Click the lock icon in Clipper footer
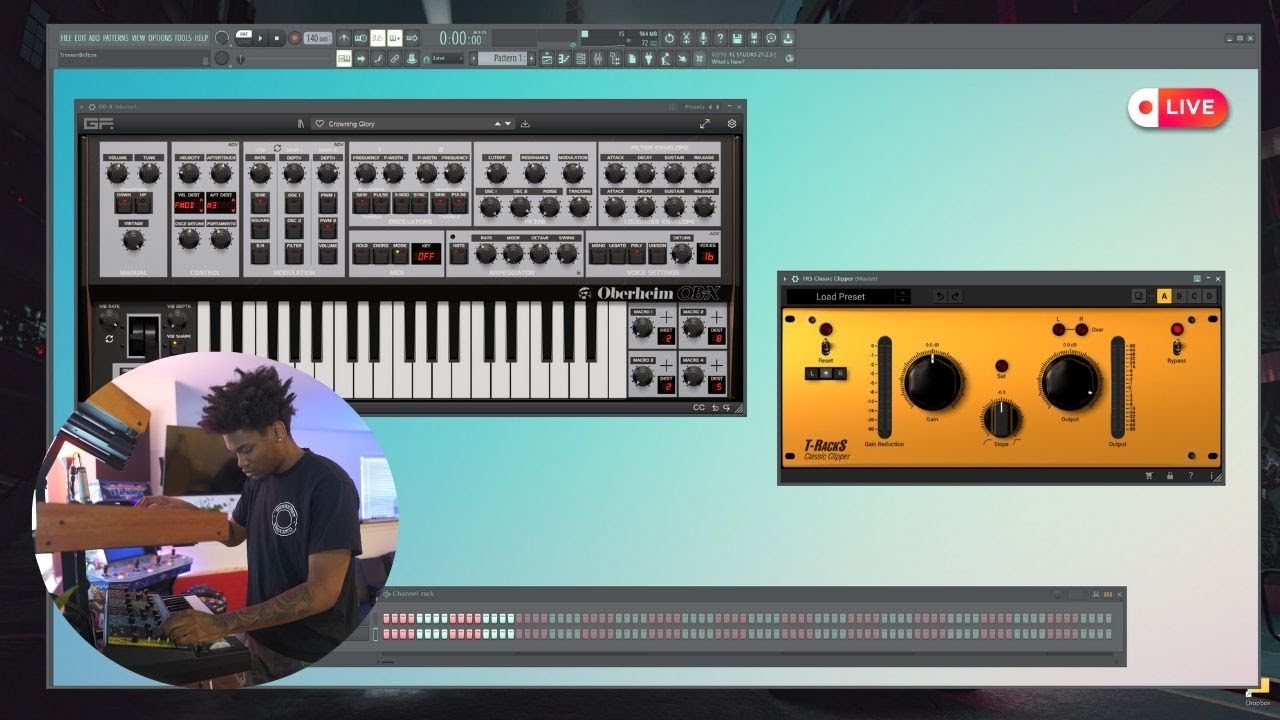This screenshot has height=720, width=1280. tap(1170, 476)
